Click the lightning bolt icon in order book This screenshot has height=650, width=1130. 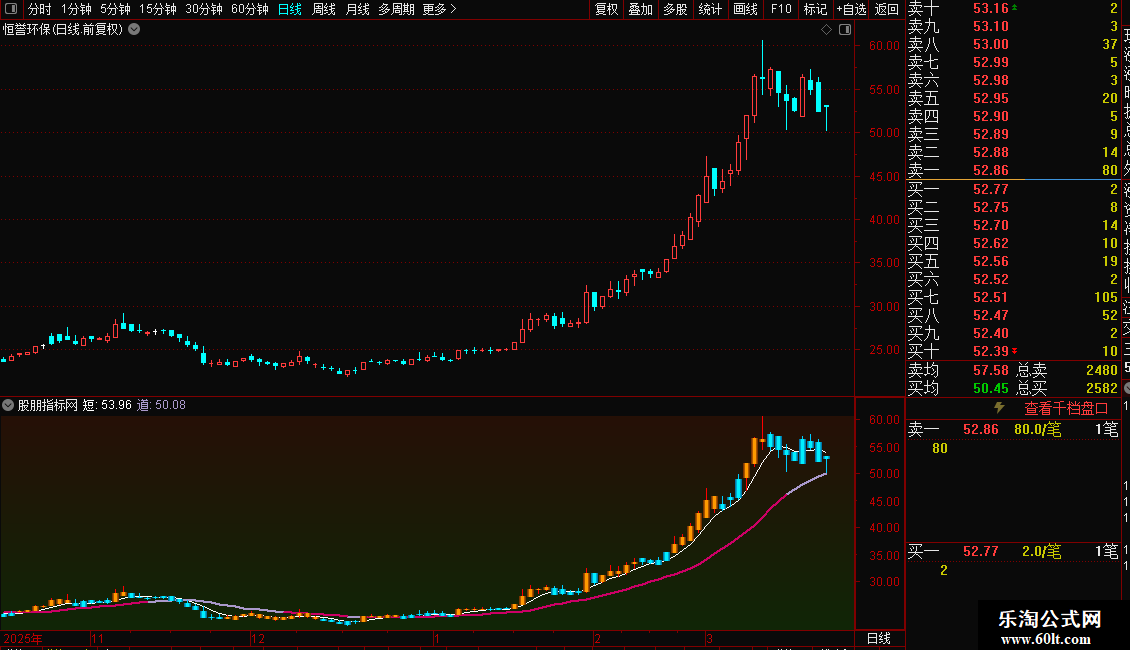(x=999, y=407)
